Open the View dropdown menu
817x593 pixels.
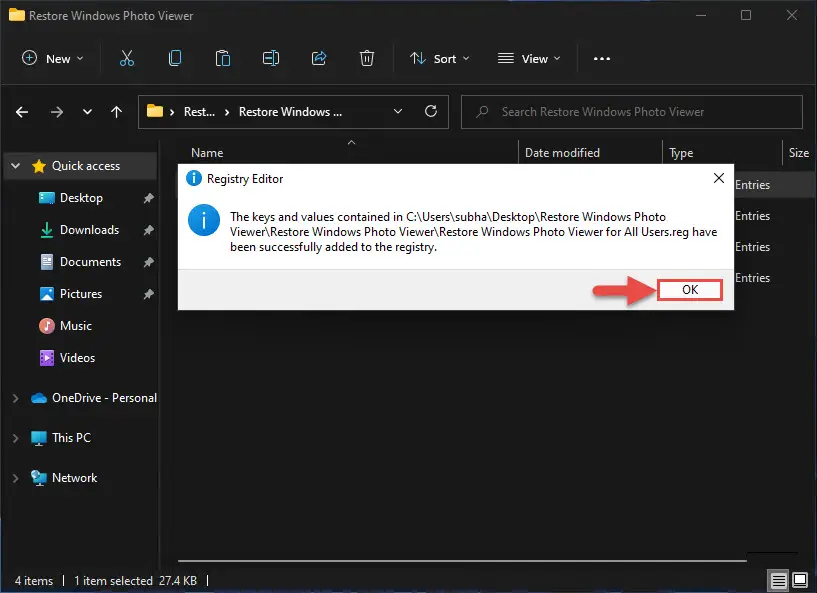(529, 58)
